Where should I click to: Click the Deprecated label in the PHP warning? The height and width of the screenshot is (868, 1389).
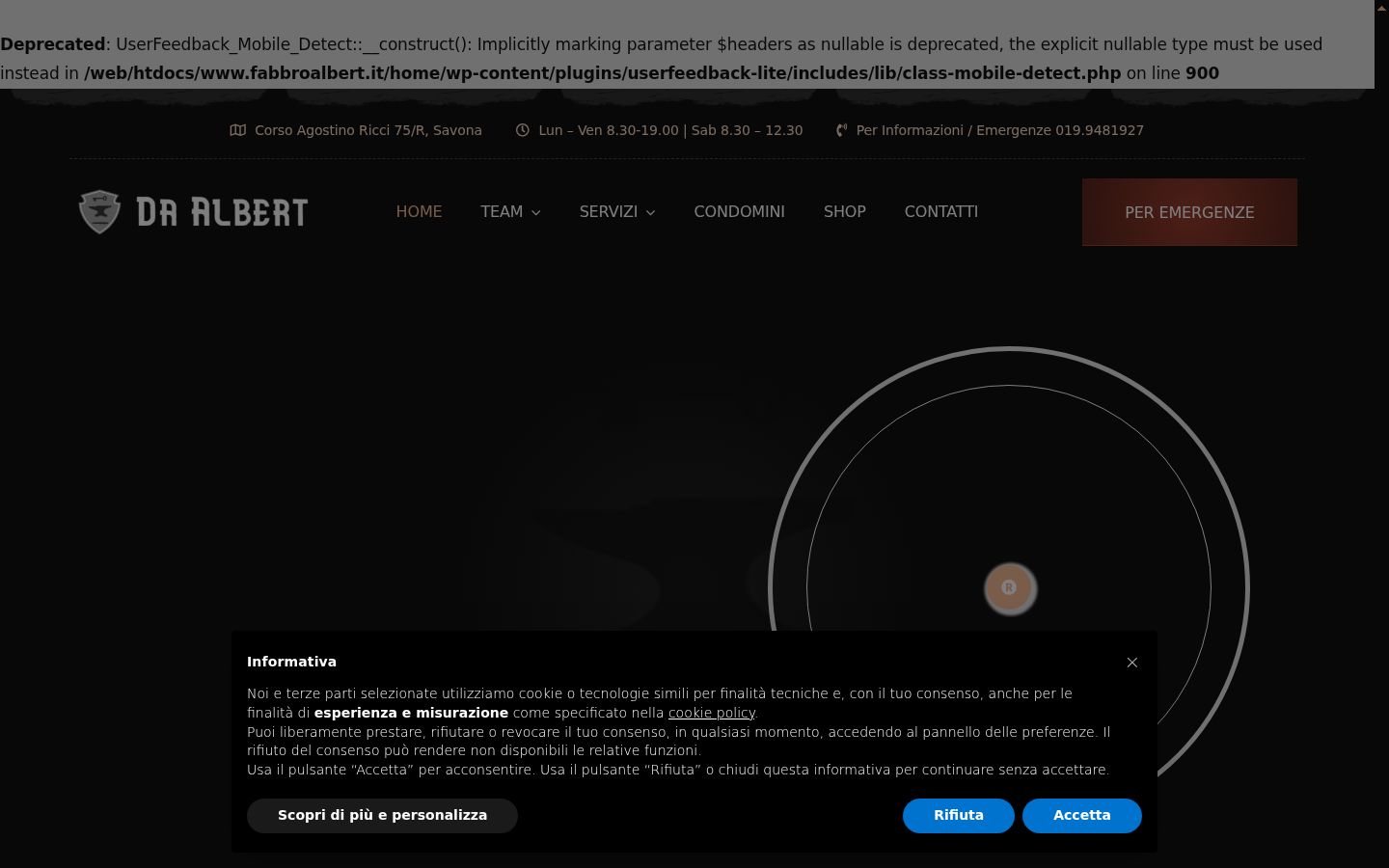pyautogui.click(x=52, y=44)
